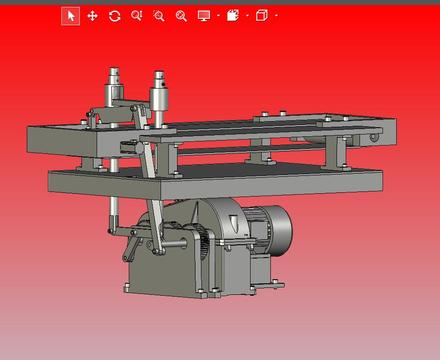Click the clapperboard scene icon
Screen dimensions: 440x360
click(233, 16)
